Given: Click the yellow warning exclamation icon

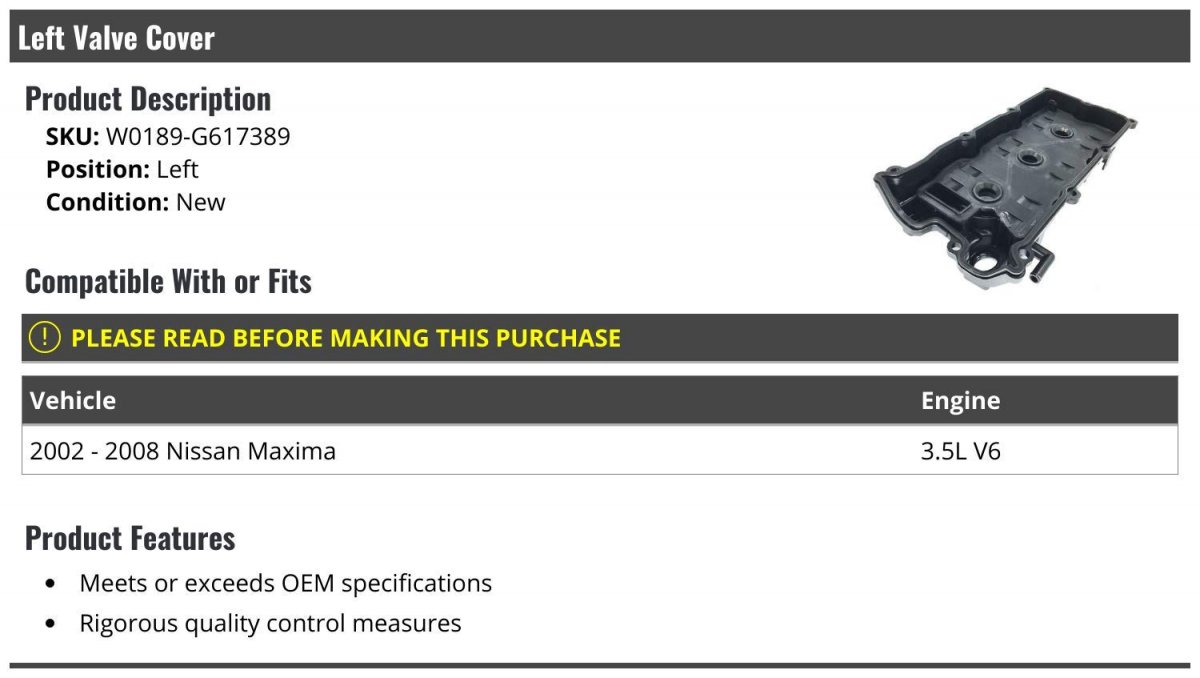Looking at the screenshot, I should click(44, 338).
